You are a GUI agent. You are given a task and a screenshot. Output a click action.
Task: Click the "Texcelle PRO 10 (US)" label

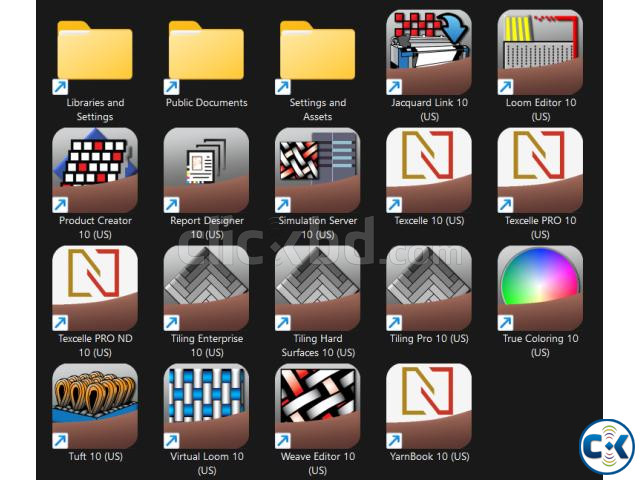pyautogui.click(x=540, y=227)
